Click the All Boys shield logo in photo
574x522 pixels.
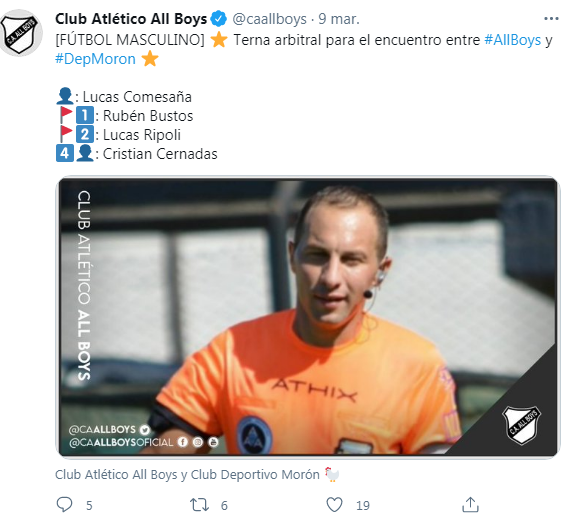coord(521,425)
